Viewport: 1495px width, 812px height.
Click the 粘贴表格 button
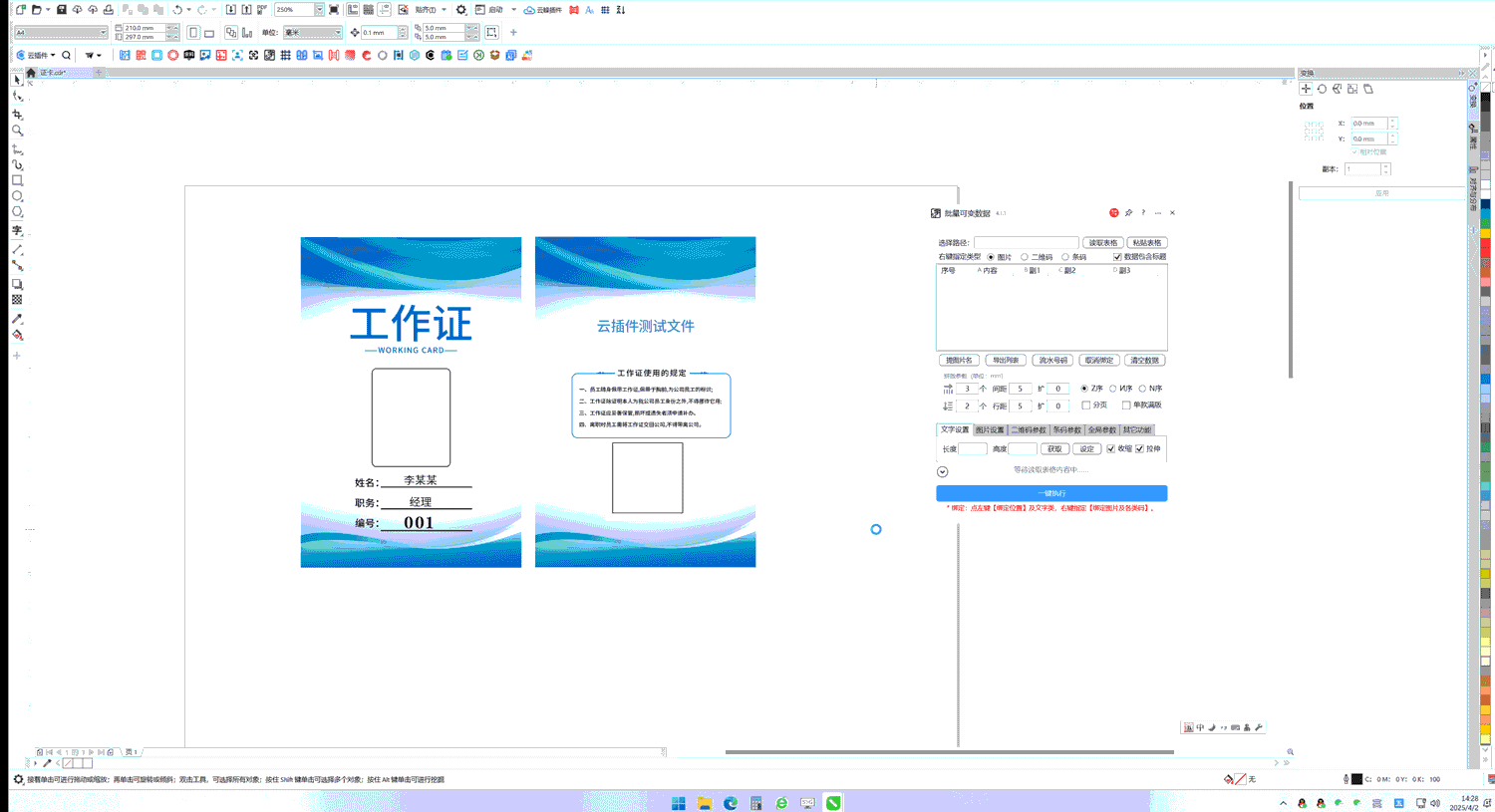click(x=1146, y=242)
